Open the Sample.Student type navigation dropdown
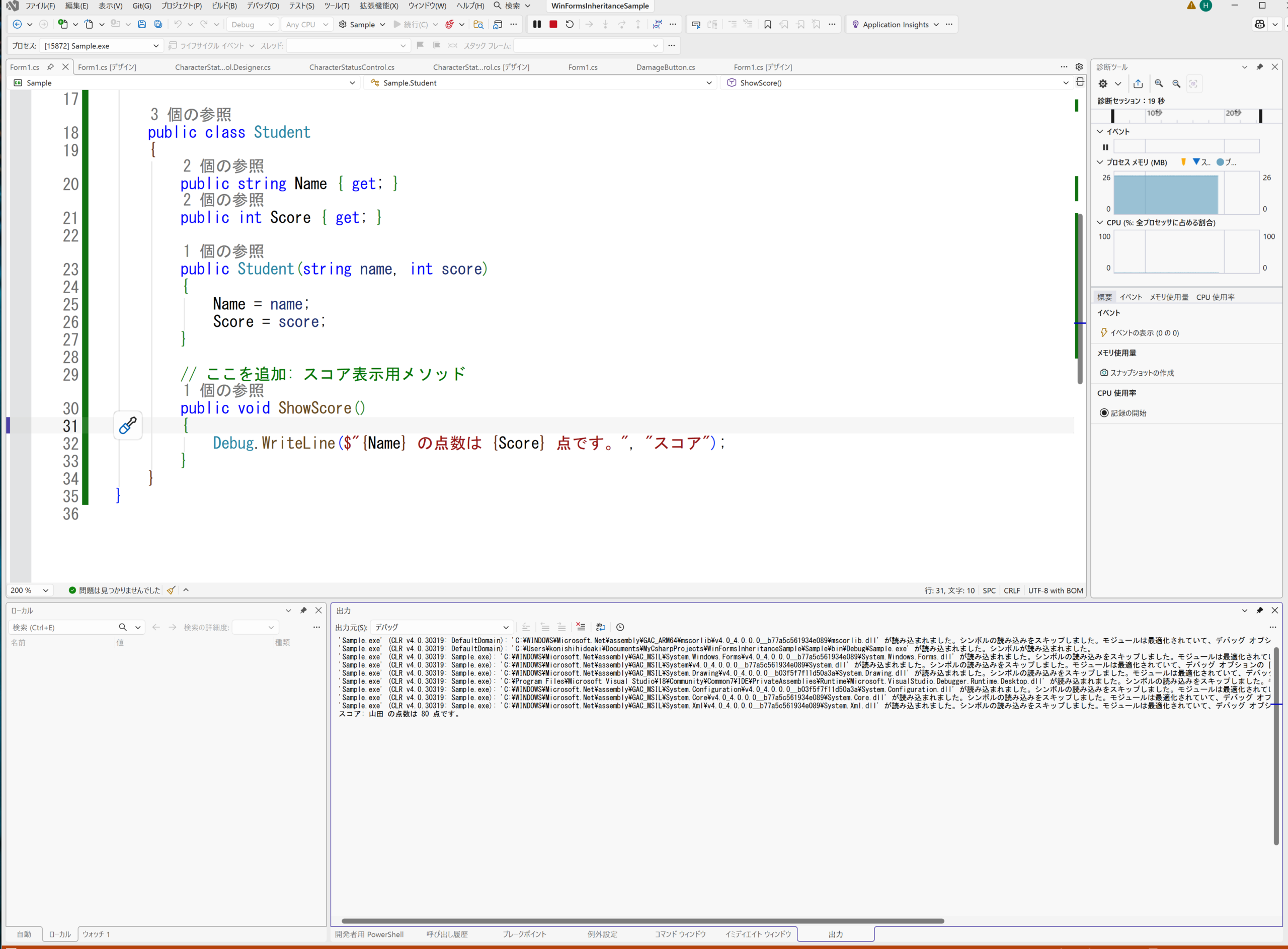 point(539,82)
